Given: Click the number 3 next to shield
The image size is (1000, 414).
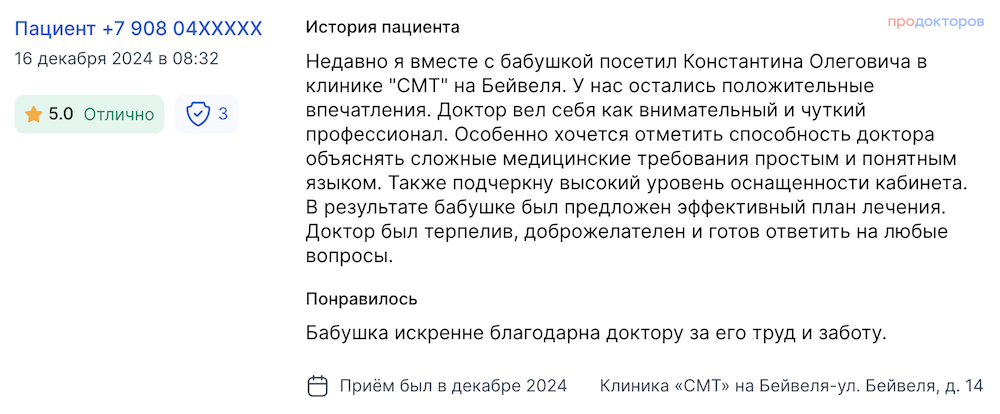Looking at the screenshot, I should click(x=223, y=114).
